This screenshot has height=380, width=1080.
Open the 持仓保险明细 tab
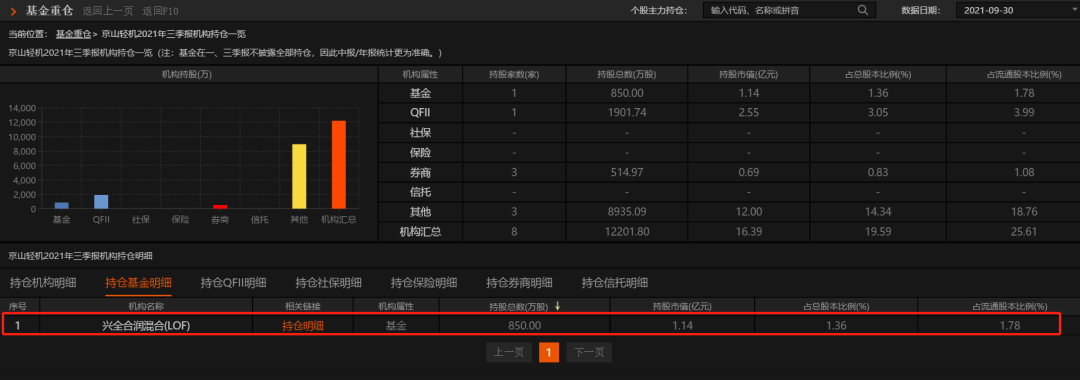pos(424,282)
